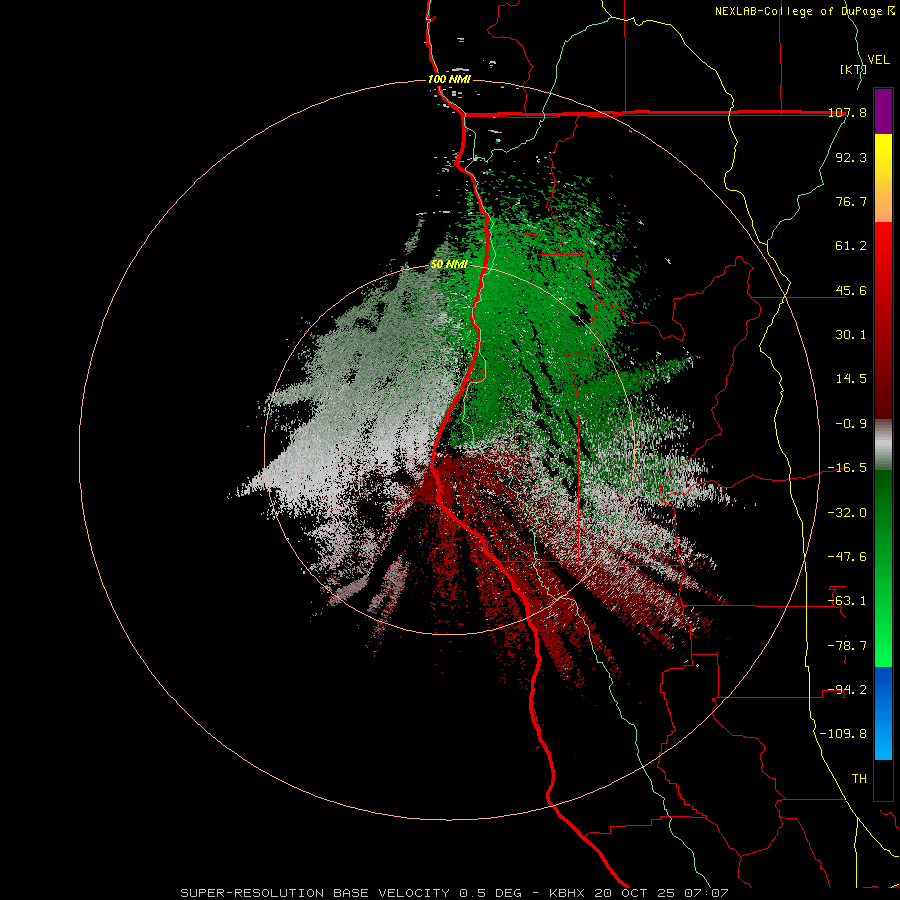Select the -94.2 legend value

[x=847, y=690]
